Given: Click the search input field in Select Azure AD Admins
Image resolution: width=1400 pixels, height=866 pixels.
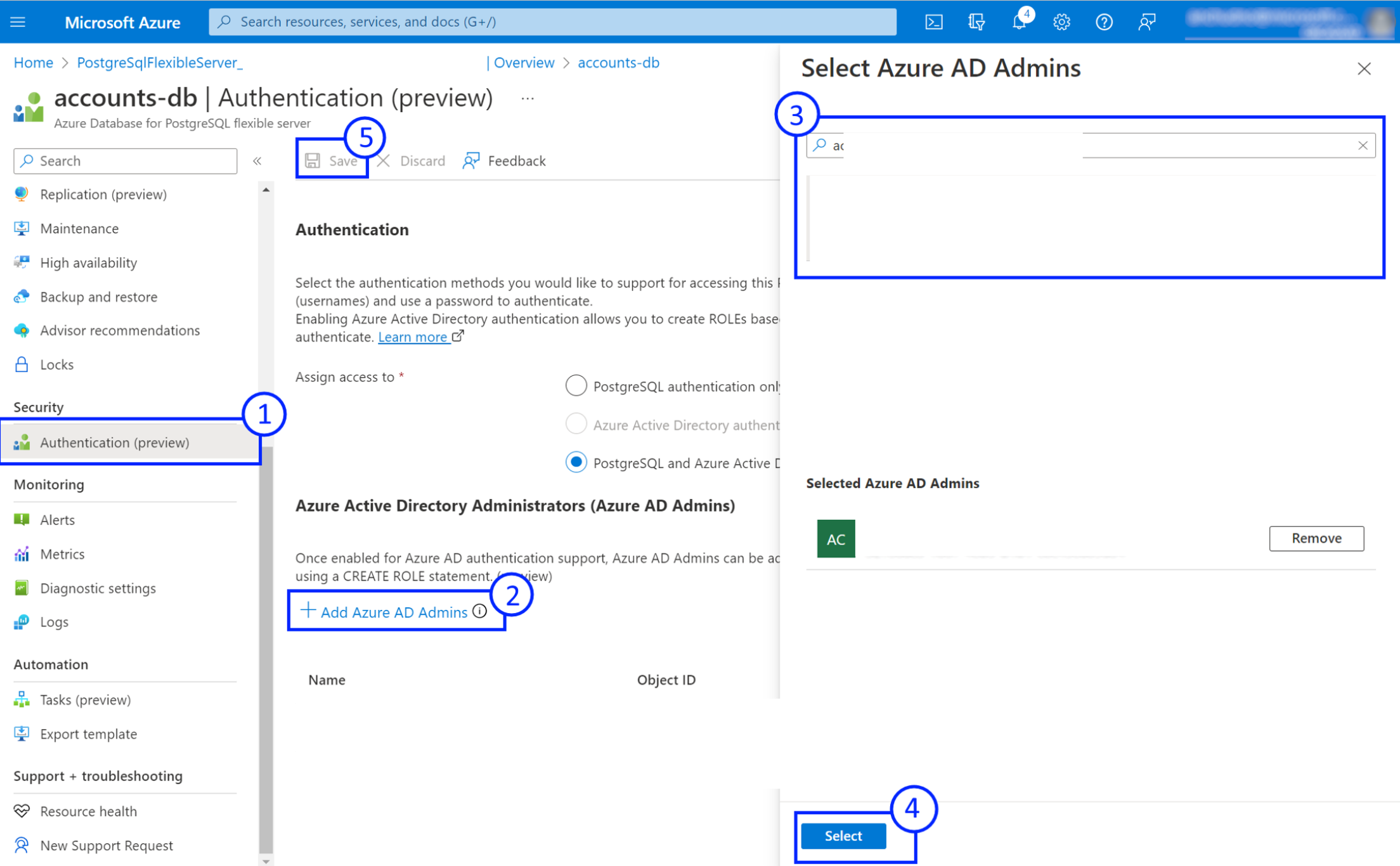Looking at the screenshot, I should coord(1090,145).
